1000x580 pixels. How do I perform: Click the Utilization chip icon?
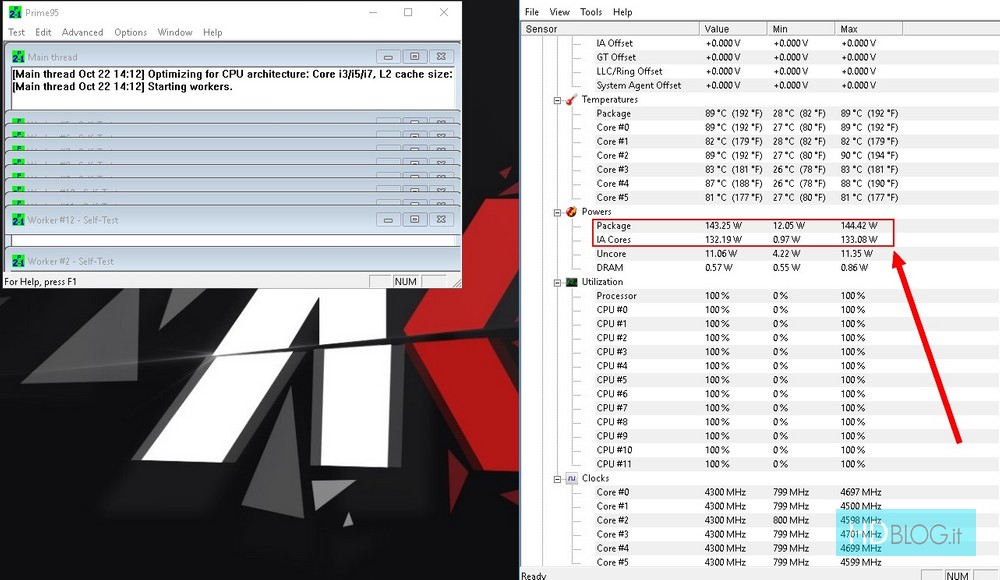click(571, 282)
